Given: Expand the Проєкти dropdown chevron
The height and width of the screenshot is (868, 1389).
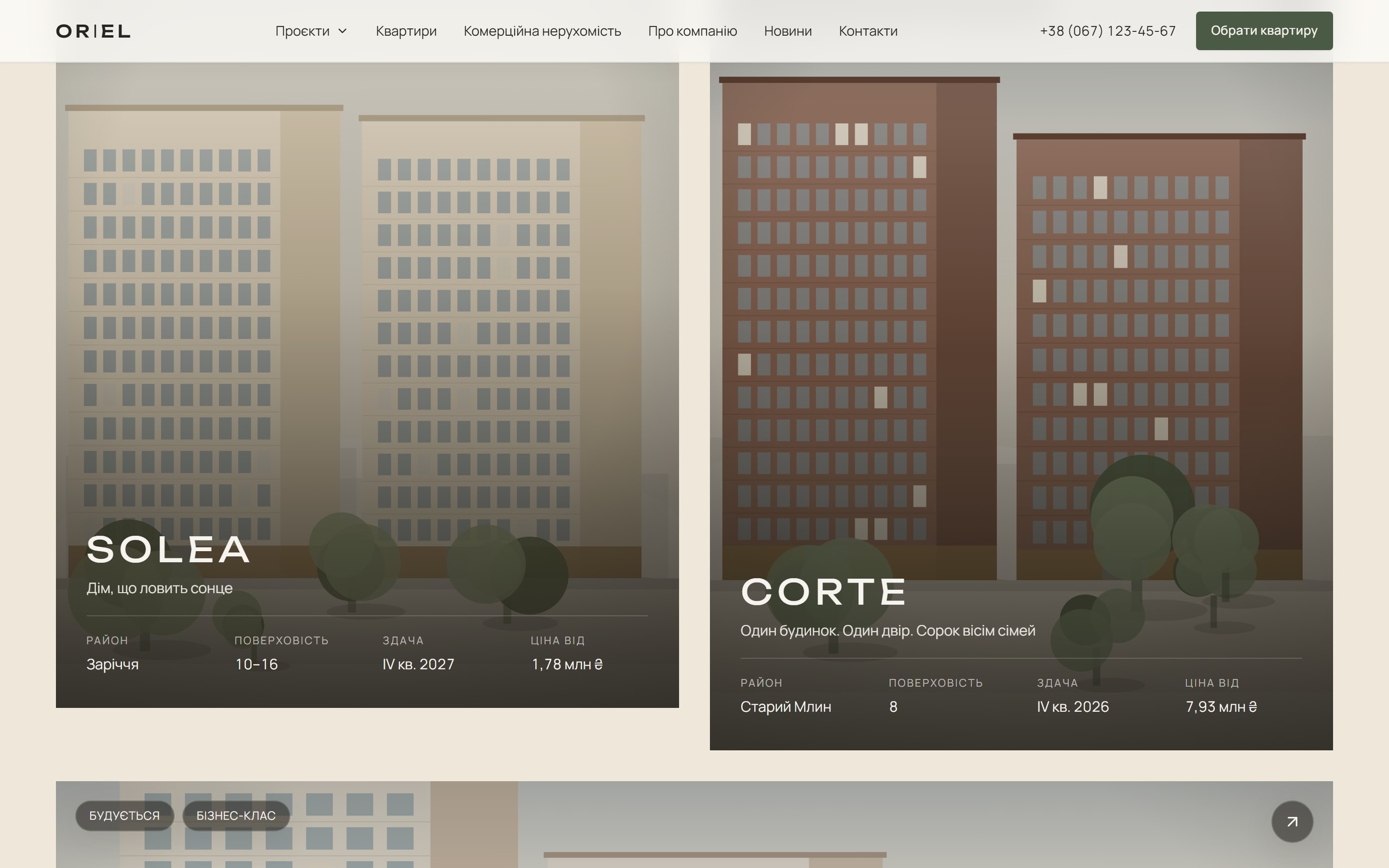Looking at the screenshot, I should click(x=343, y=31).
